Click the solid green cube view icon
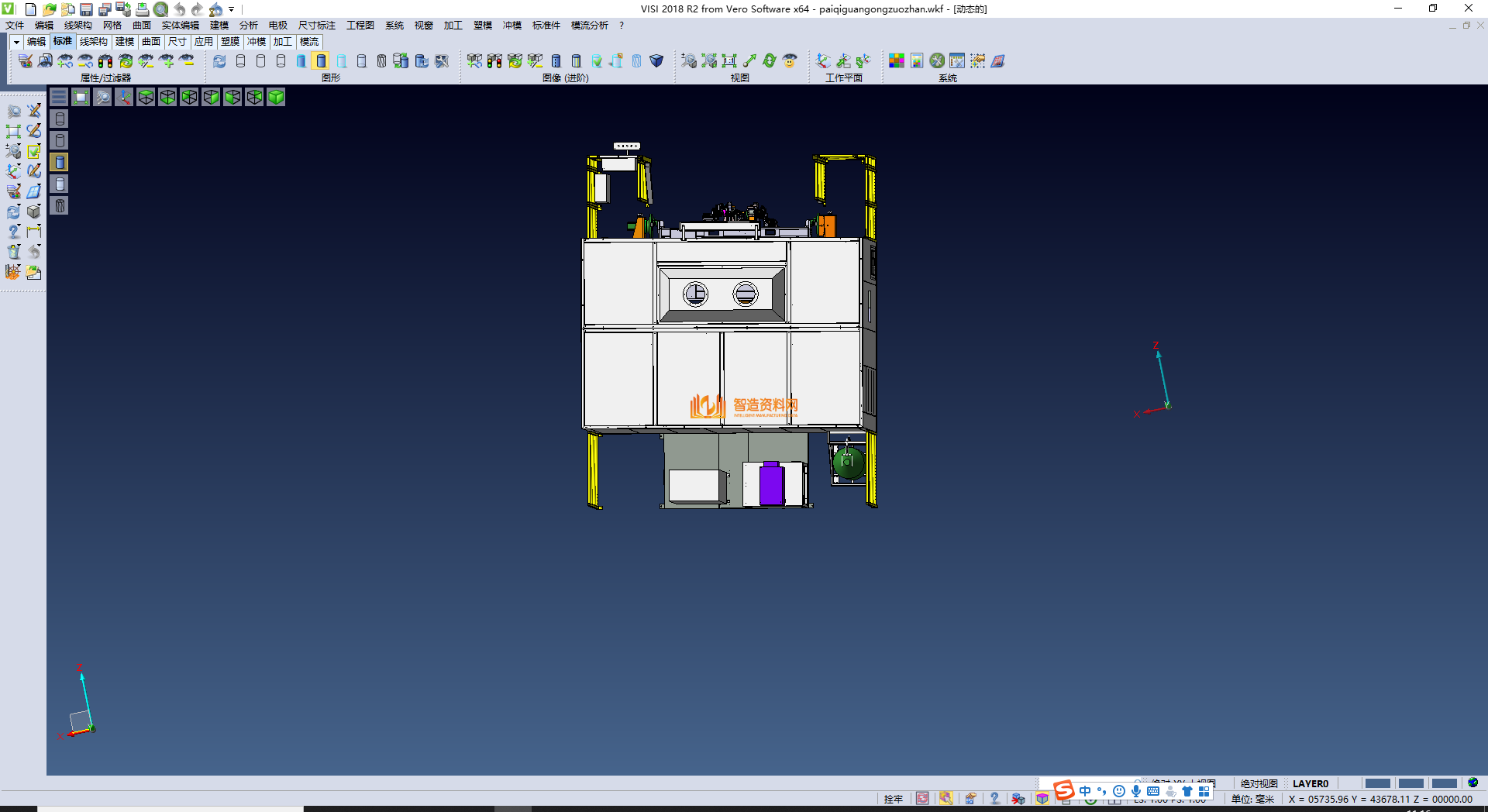Viewport: 1488px width, 812px height. (x=276, y=97)
